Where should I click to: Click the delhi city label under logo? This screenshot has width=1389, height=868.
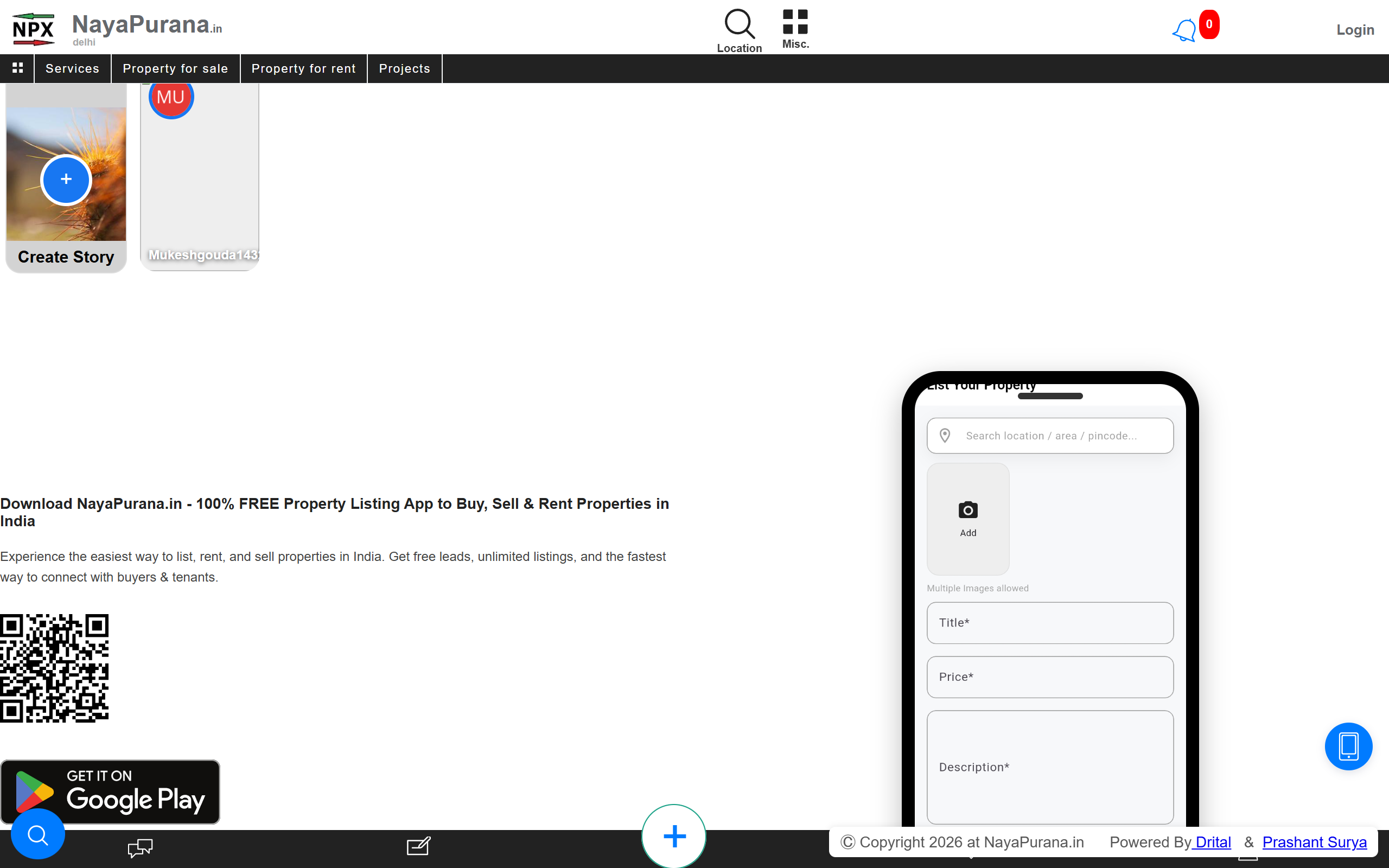[x=84, y=42]
